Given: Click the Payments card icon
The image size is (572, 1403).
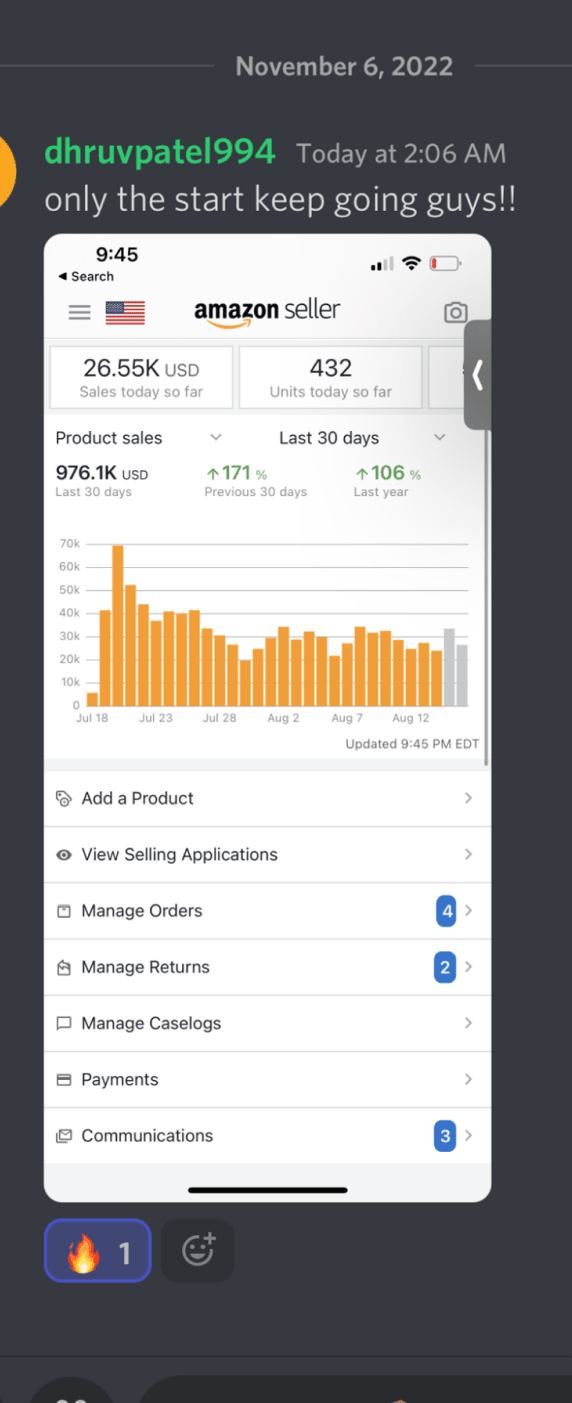Looking at the screenshot, I should (64, 1080).
